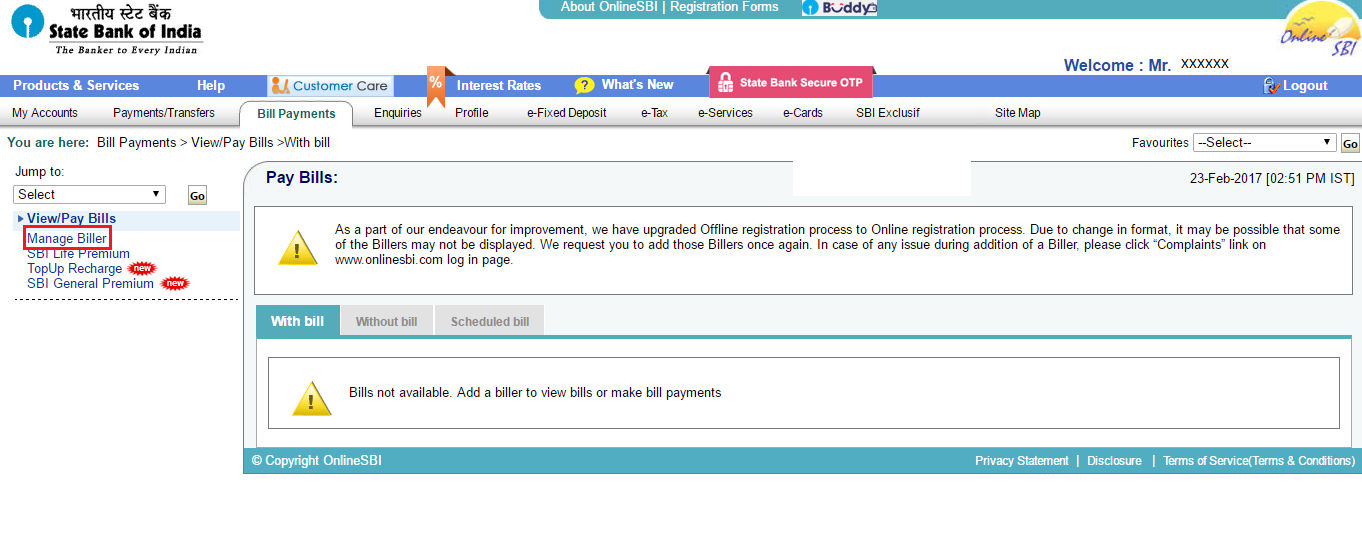Click Go button next to Favourites dropdown

(1350, 144)
